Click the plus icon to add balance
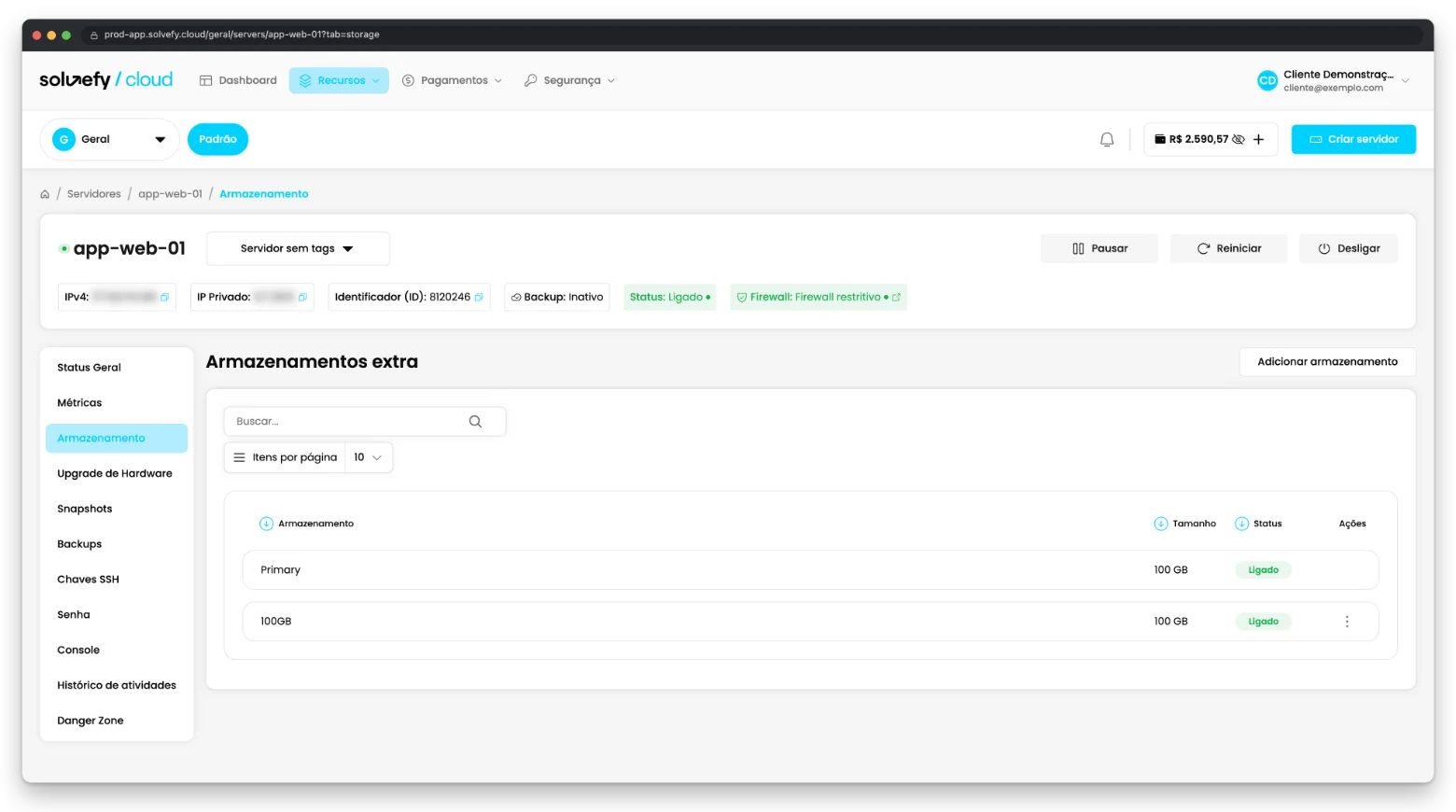 tap(1258, 139)
